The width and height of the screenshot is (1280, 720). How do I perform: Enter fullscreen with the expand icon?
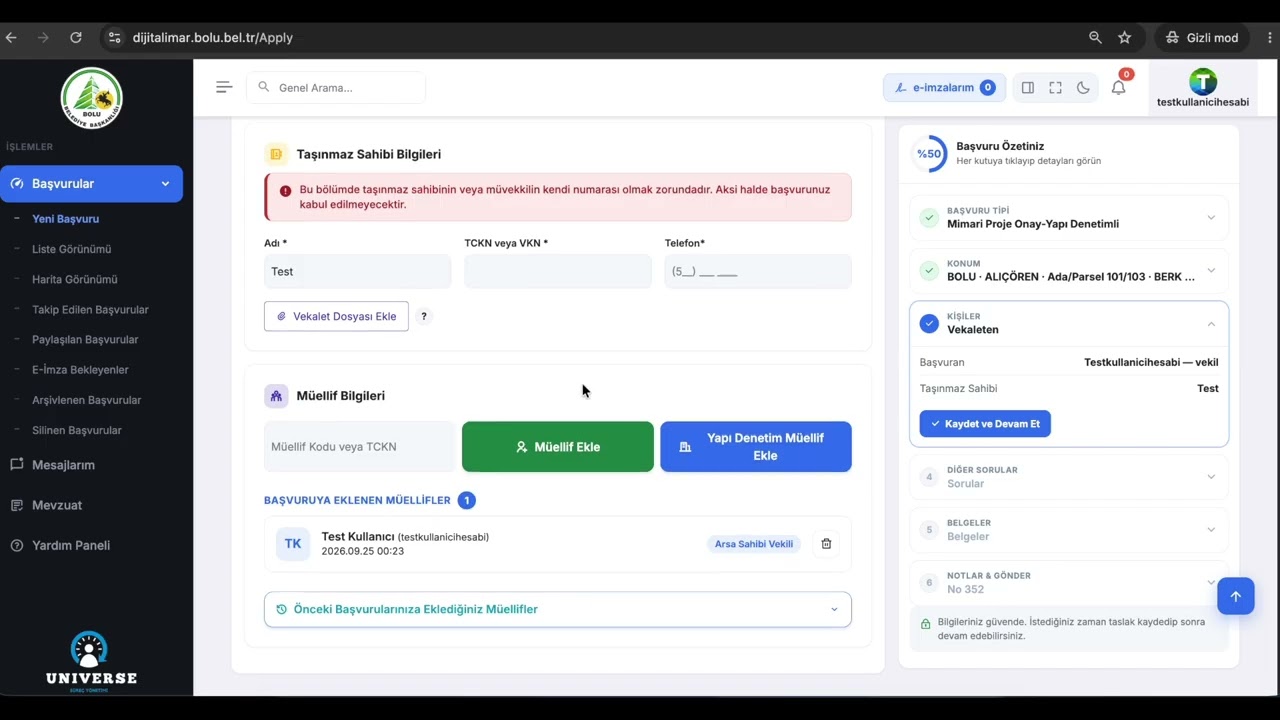point(1055,88)
